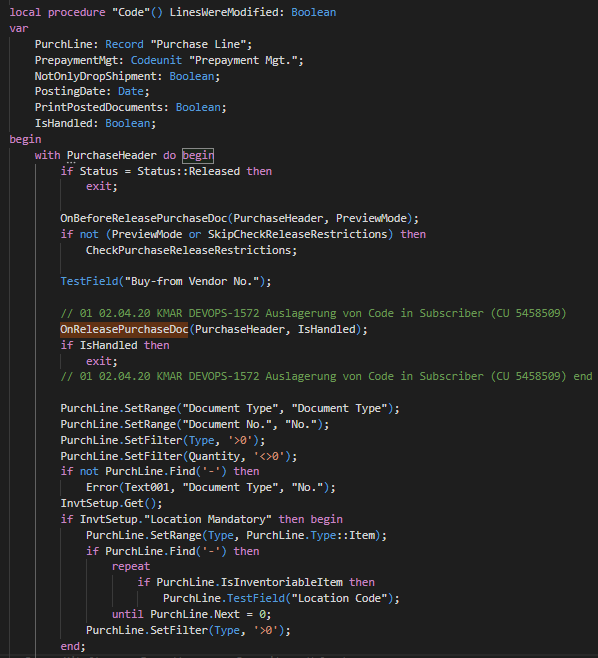Click 'if PurchLine.IsInventoriableItem then' line
This screenshot has height=658, width=598.
point(256,582)
